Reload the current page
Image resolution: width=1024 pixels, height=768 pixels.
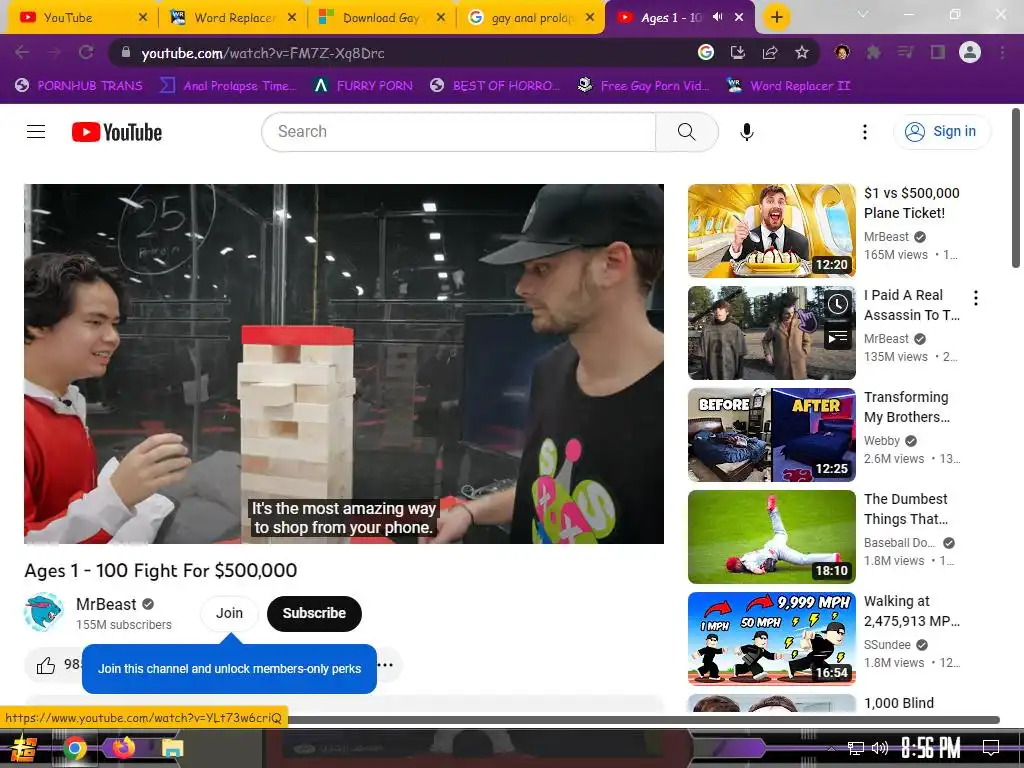86,52
